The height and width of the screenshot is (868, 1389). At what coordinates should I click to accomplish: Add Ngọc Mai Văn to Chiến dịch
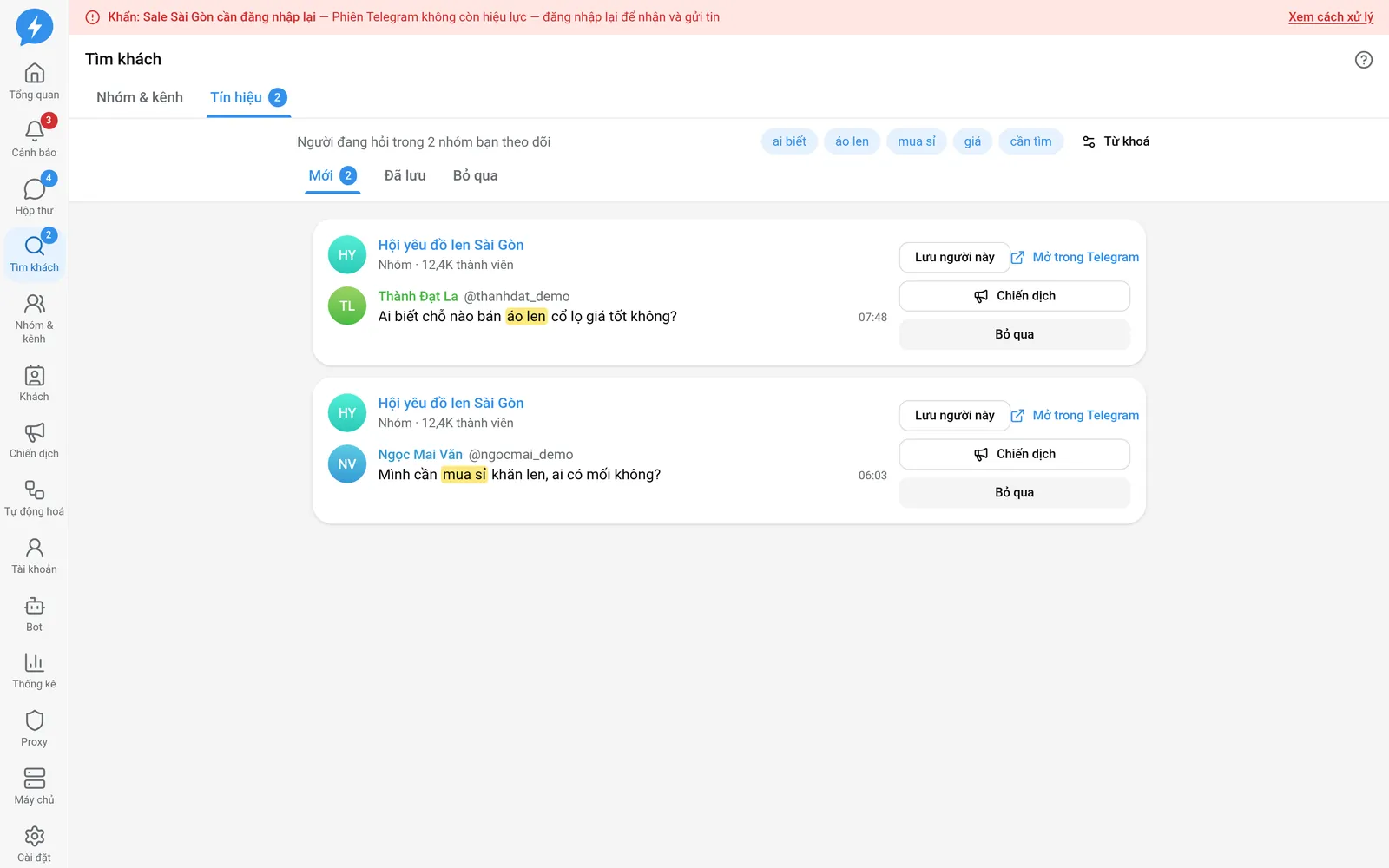(x=1014, y=454)
